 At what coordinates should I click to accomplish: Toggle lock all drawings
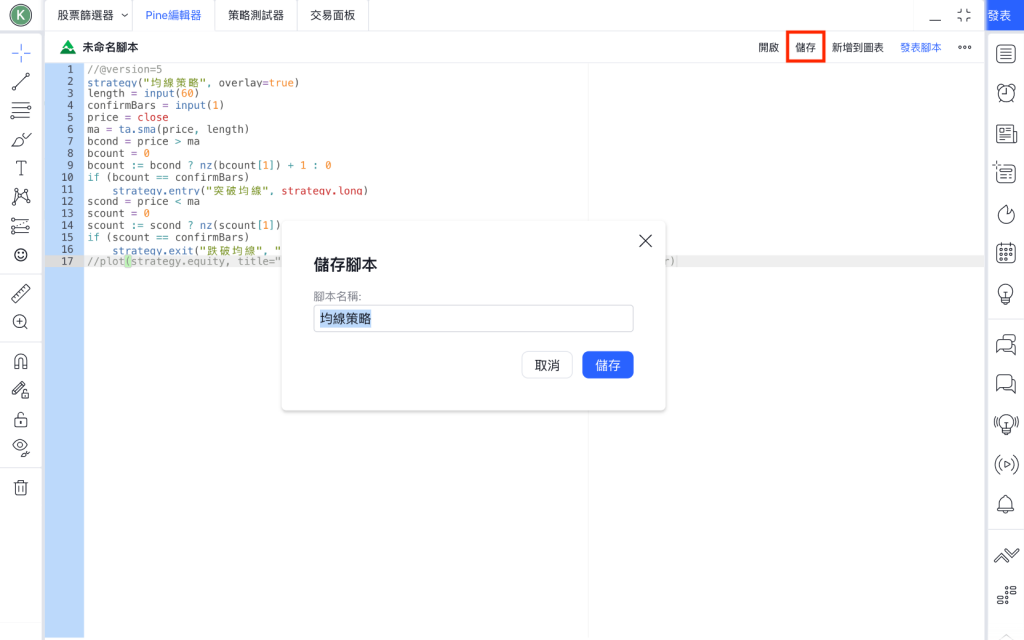coord(21,419)
